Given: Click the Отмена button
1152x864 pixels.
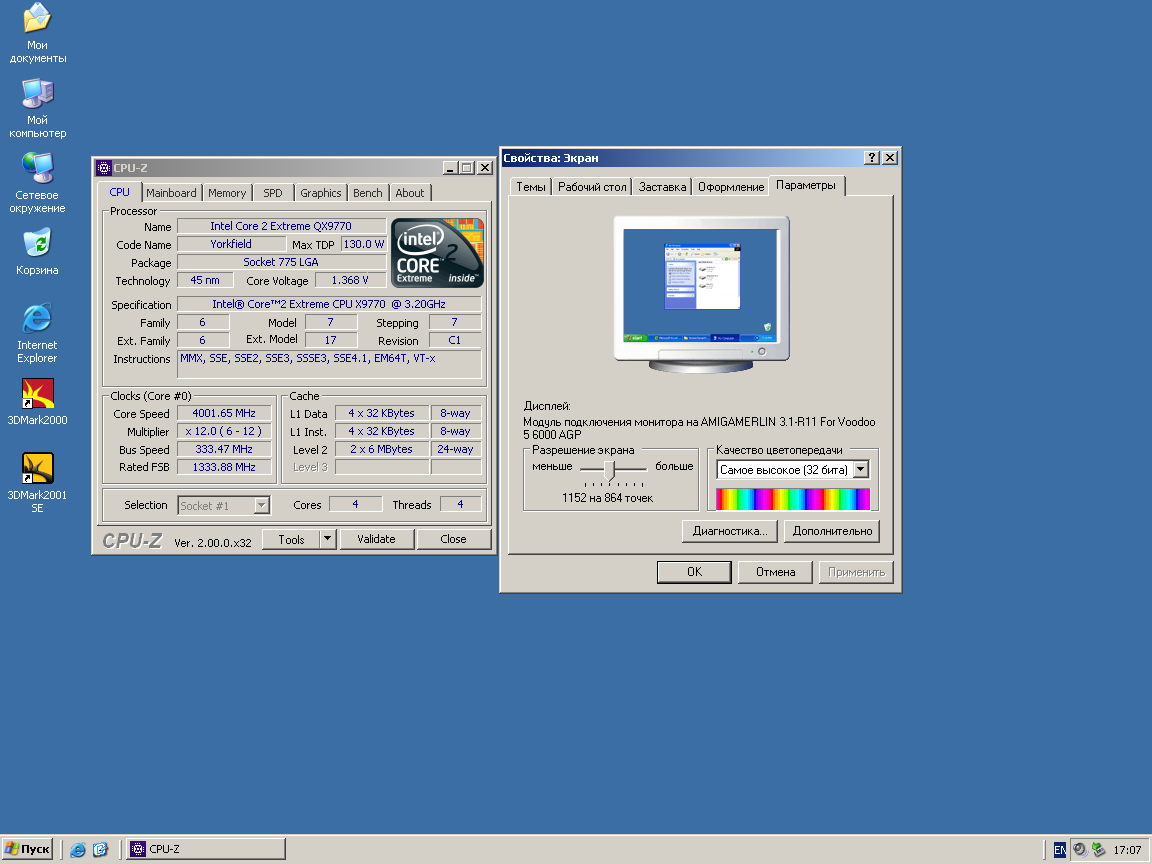Looking at the screenshot, I should pos(775,572).
